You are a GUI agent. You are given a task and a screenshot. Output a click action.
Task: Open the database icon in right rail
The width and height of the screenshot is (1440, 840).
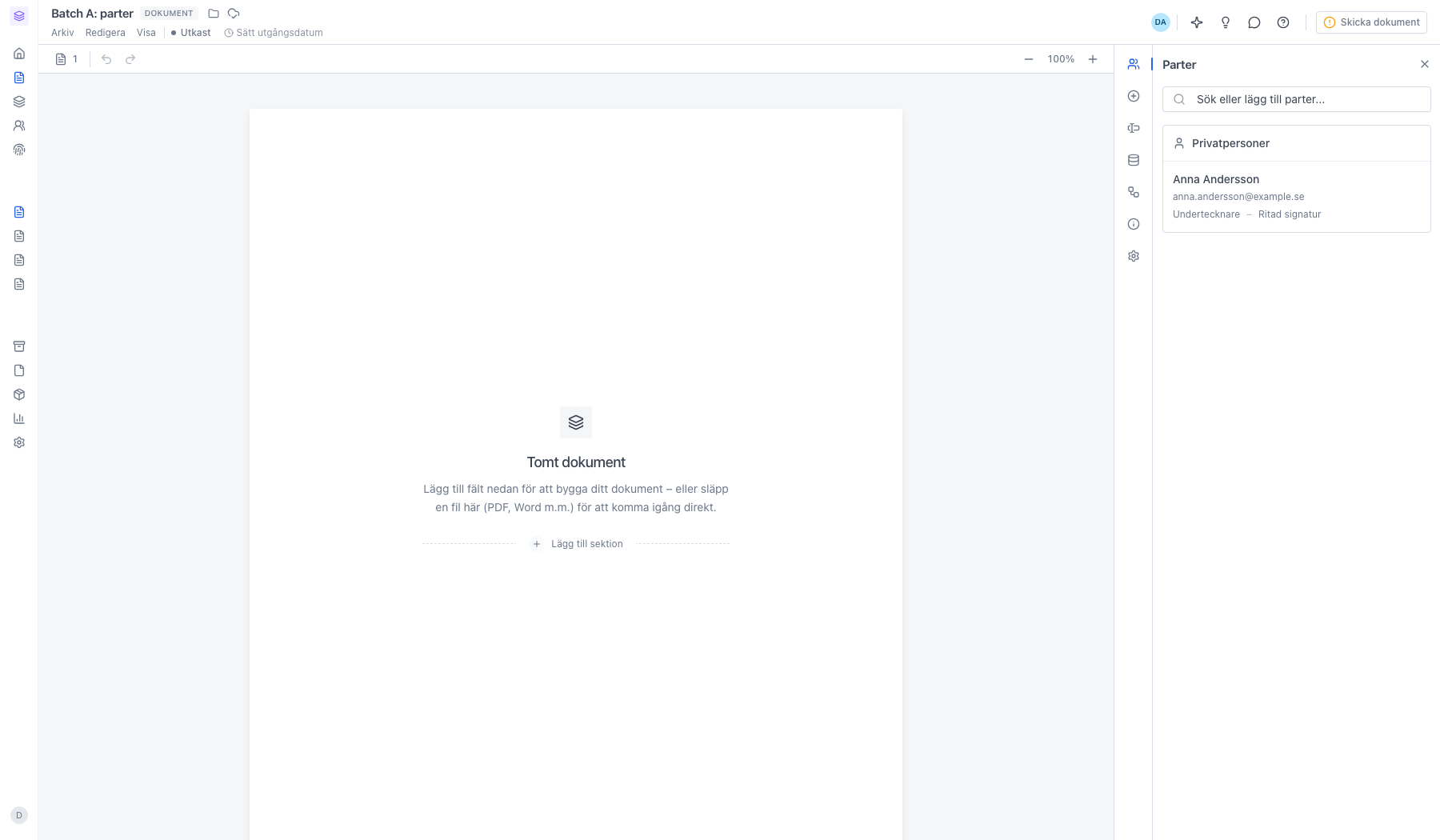(1134, 160)
